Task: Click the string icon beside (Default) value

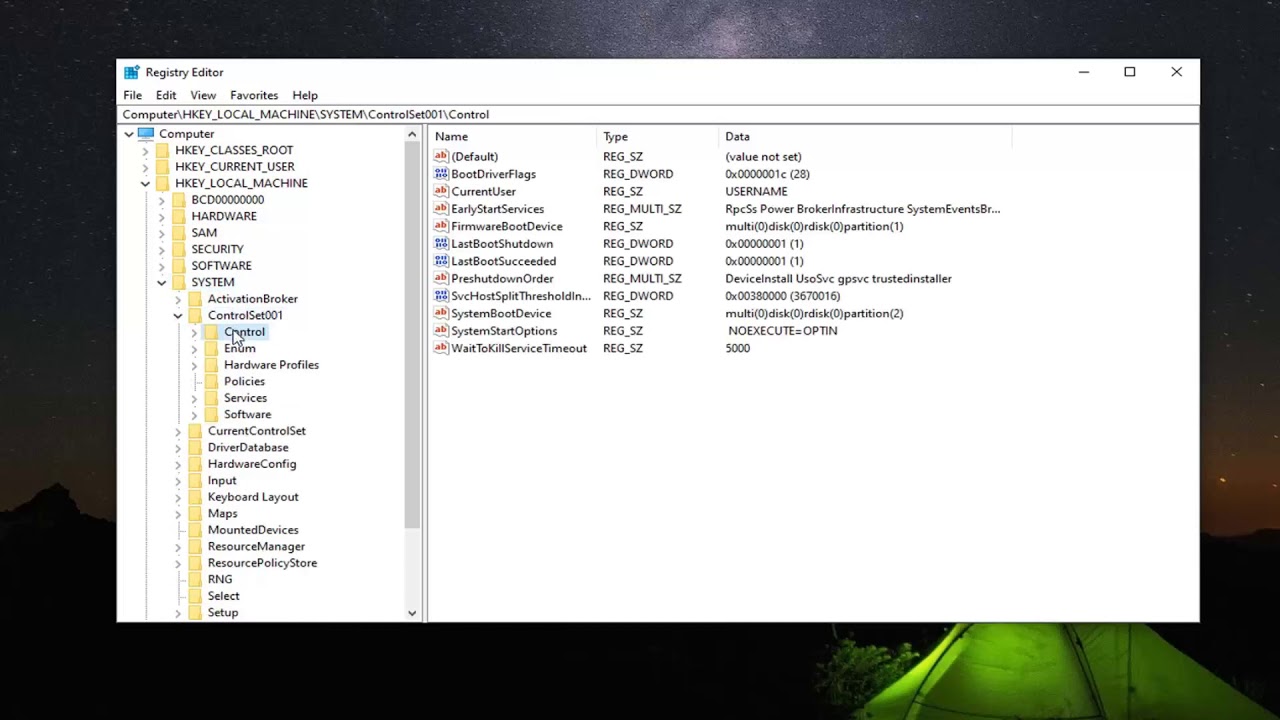Action: coord(441,156)
